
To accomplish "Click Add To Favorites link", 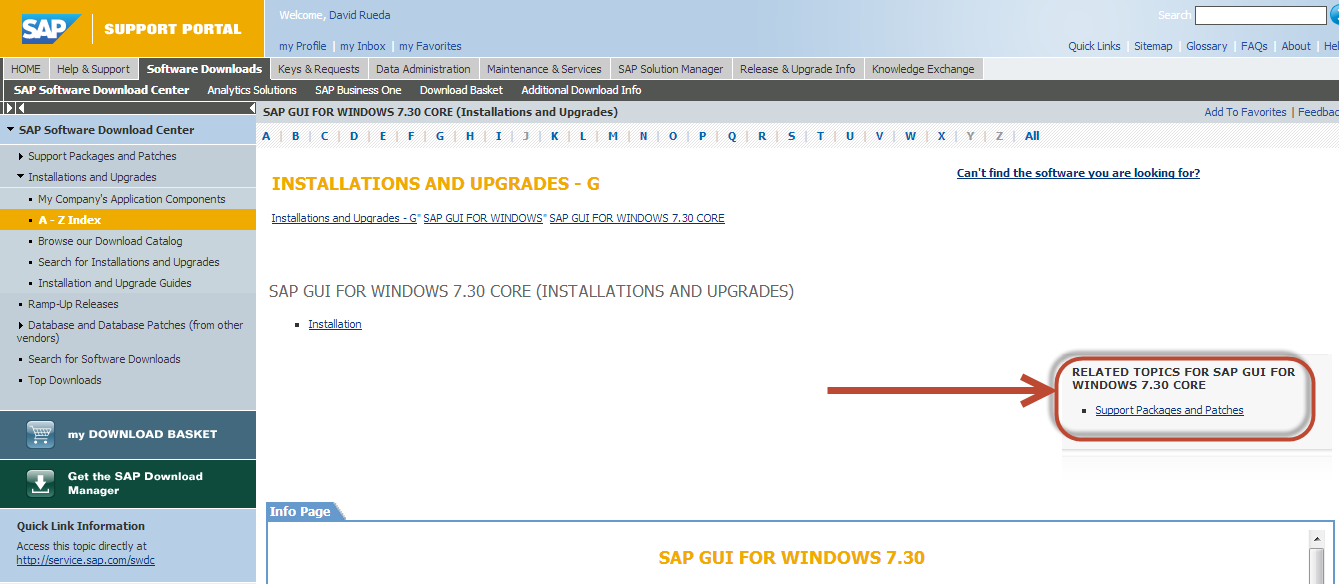I will click(x=1245, y=112).
